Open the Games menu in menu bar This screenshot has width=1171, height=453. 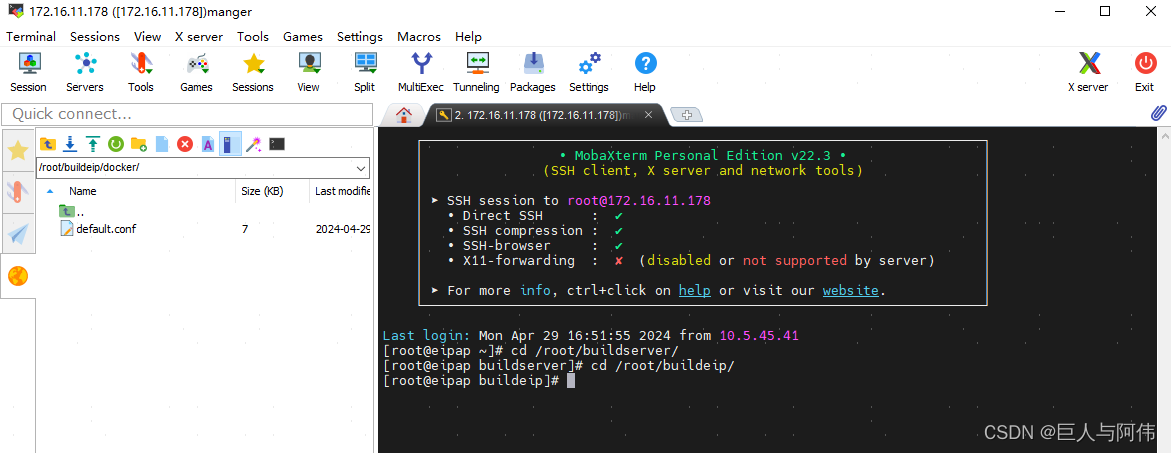[x=302, y=37]
